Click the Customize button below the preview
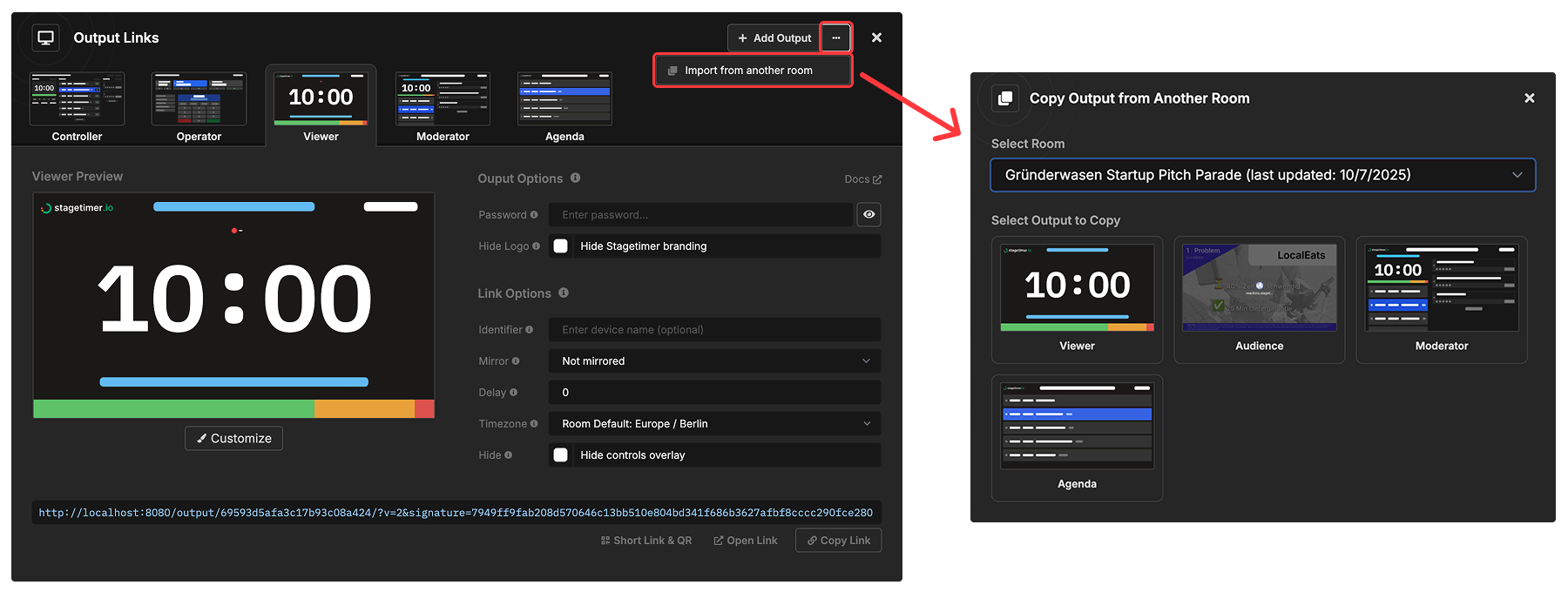Screen dimensions: 1568x592 tap(233, 438)
